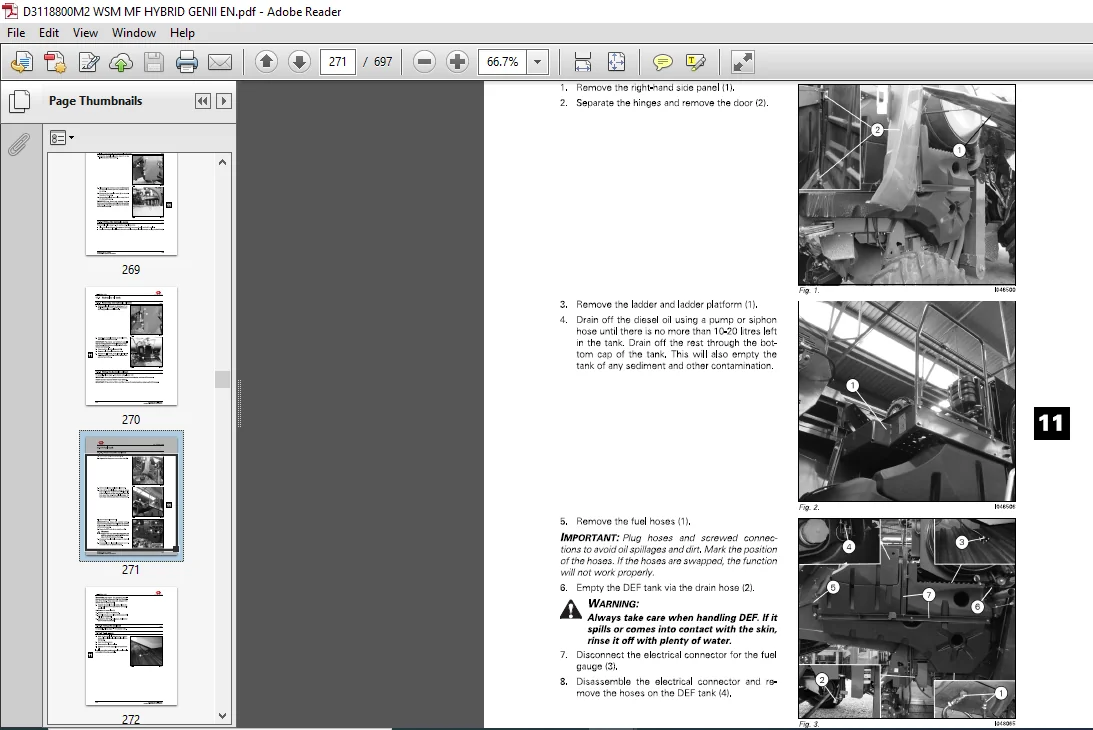This screenshot has width=1093, height=730.
Task: Click the fit one full page icon
Action: click(x=616, y=61)
